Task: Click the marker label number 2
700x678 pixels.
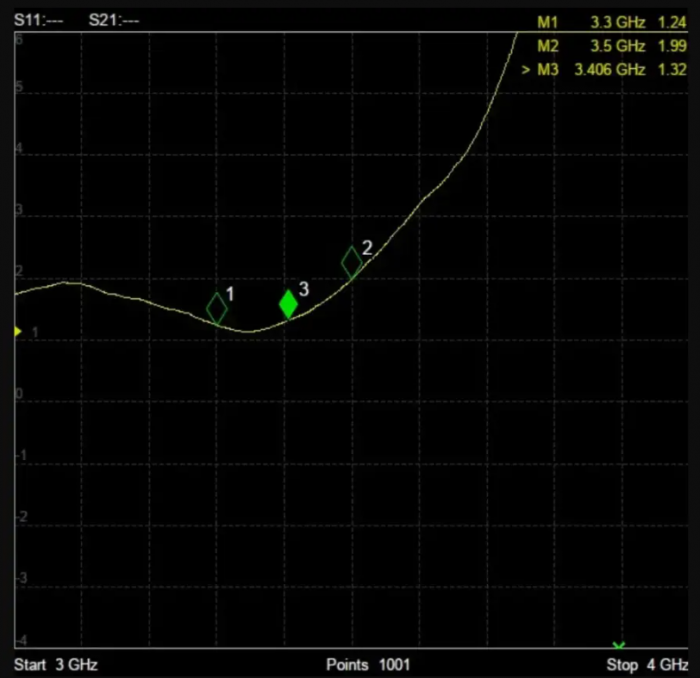Action: (x=367, y=248)
